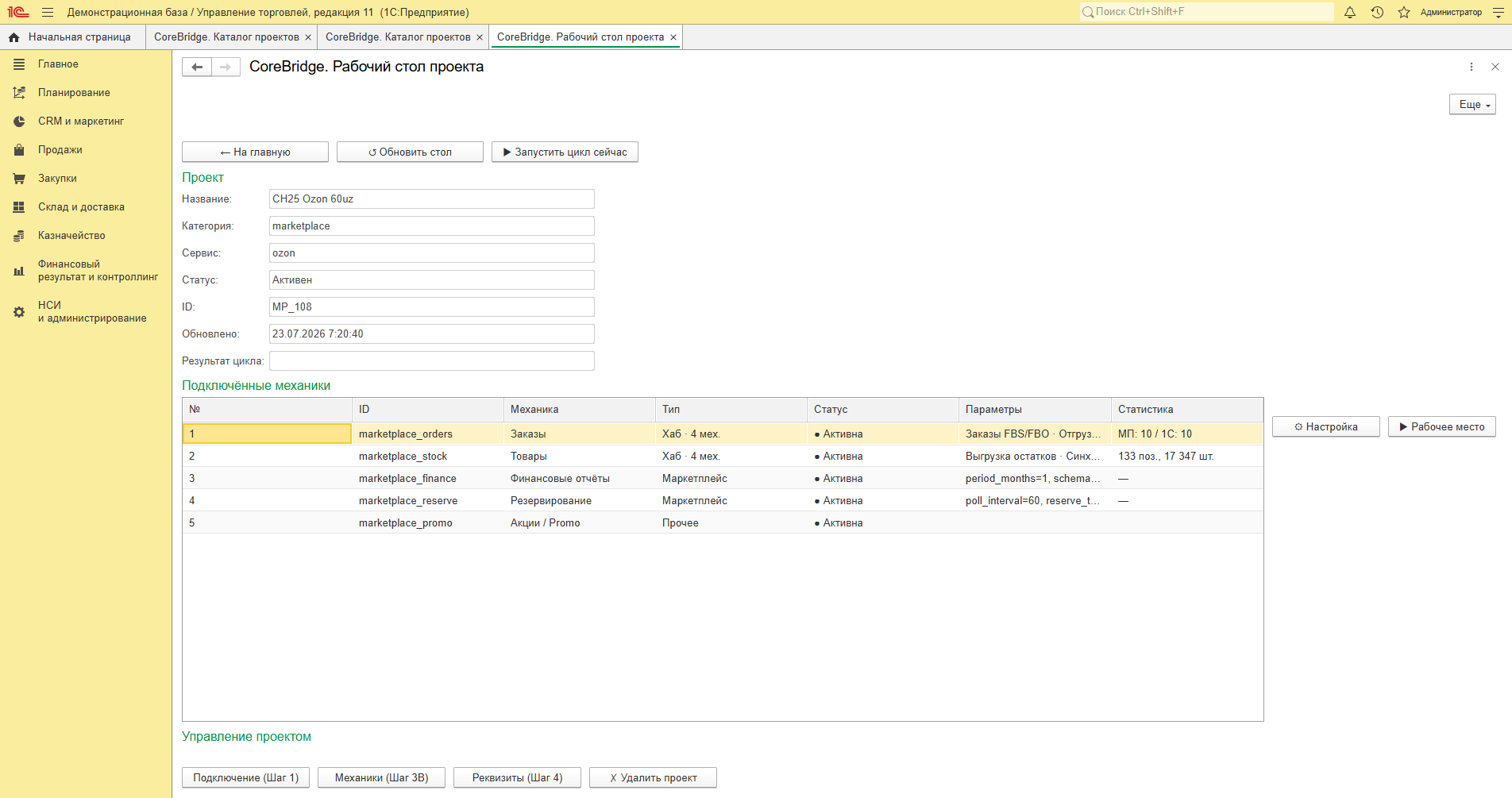Click the Категория field with marketplace
Viewport: 1512px width, 798px height.
point(432,226)
